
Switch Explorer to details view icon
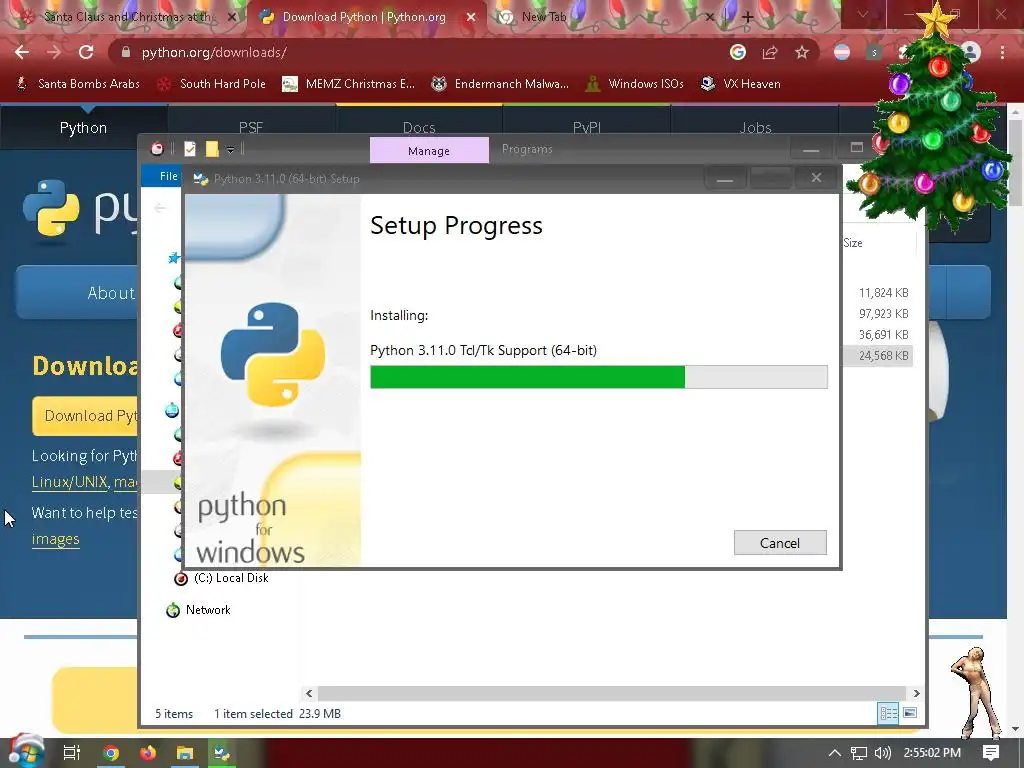tap(888, 713)
